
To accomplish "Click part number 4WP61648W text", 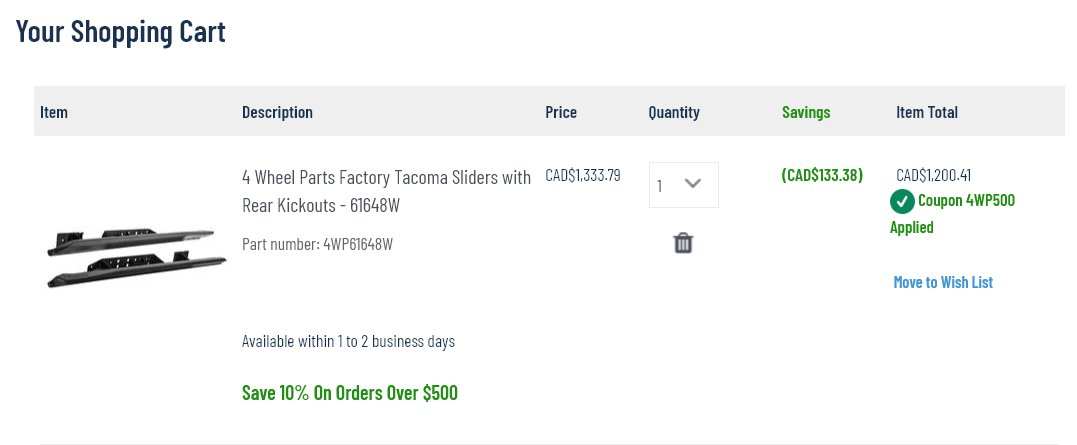I will (x=317, y=244).
